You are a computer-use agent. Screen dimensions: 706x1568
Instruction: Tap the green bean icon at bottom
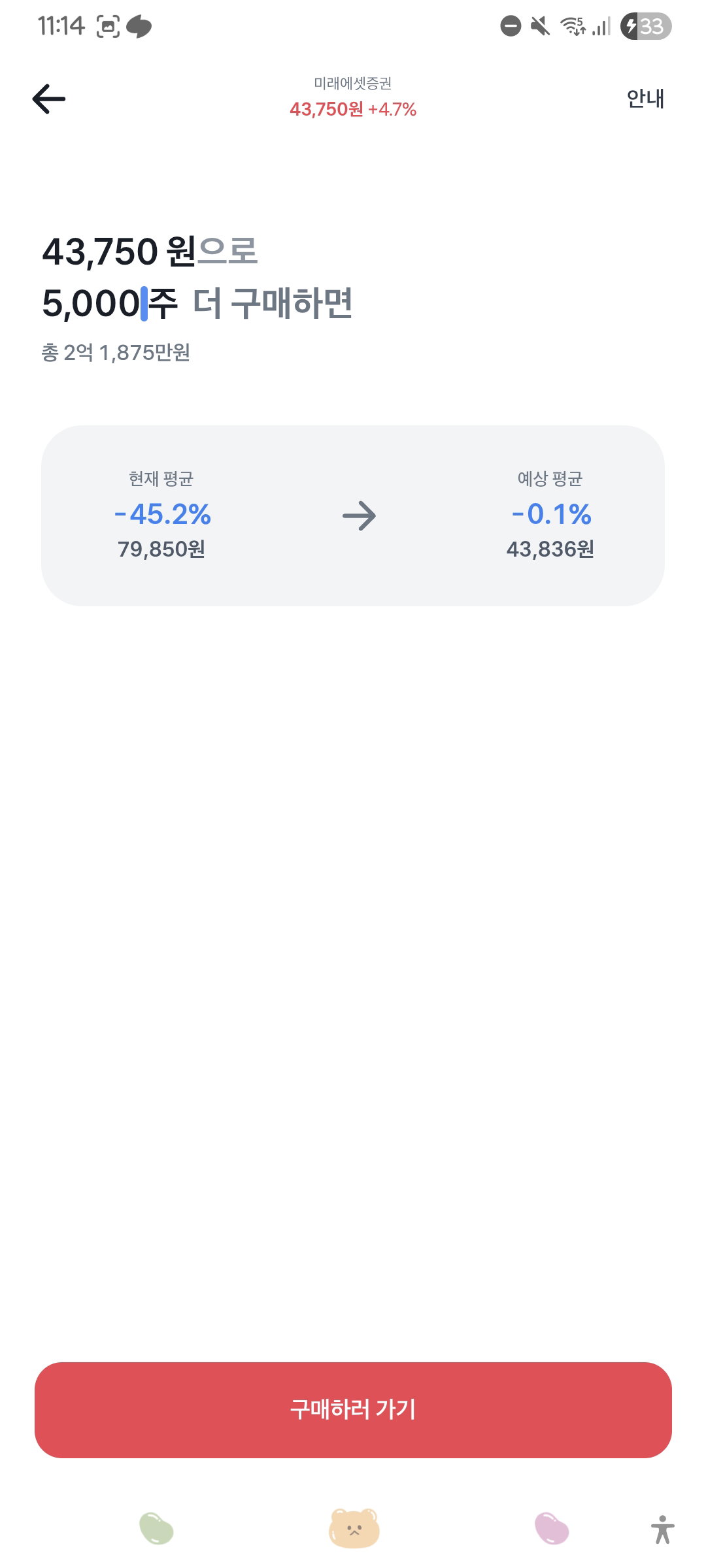point(156,1528)
